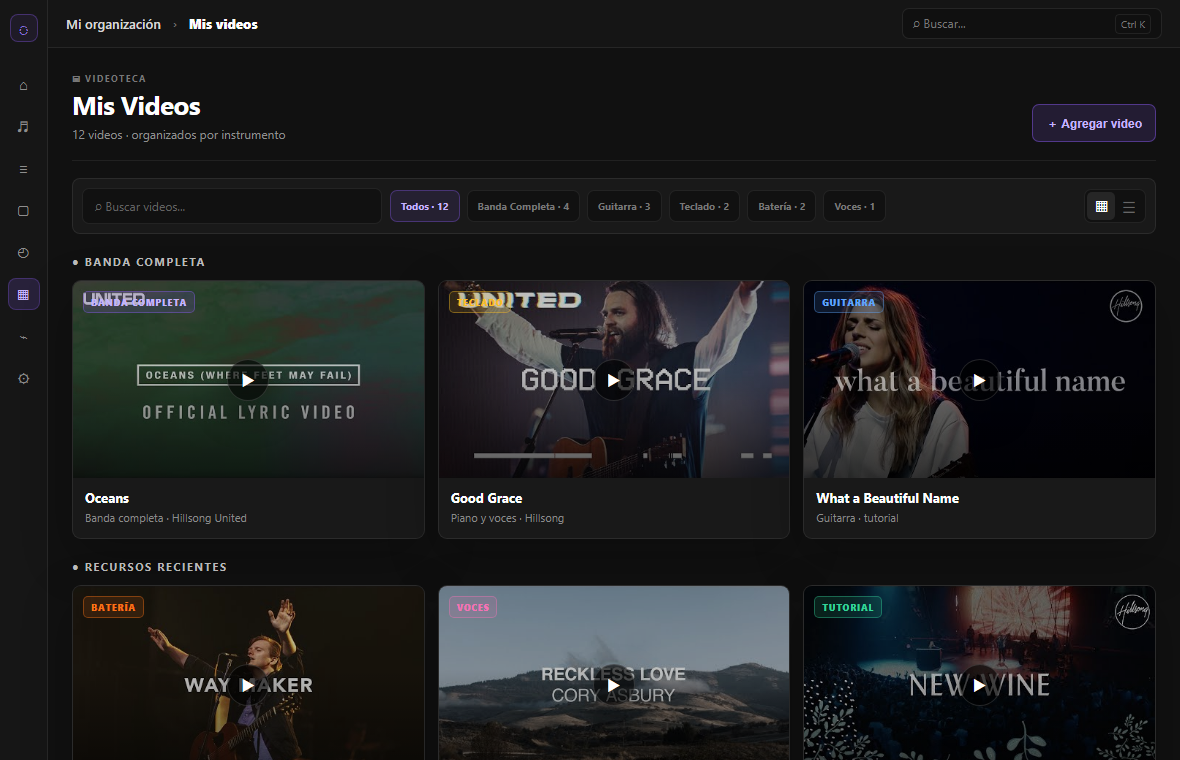Play the Good Grace video

(613, 380)
